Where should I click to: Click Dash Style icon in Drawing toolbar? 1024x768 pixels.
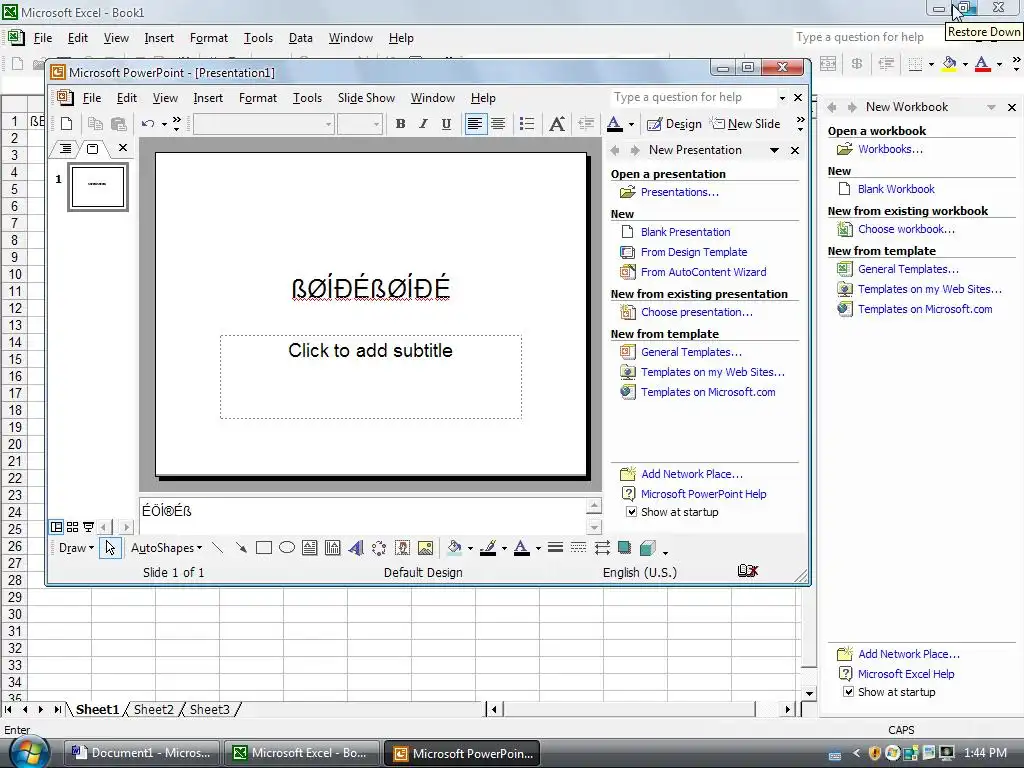tap(579, 548)
